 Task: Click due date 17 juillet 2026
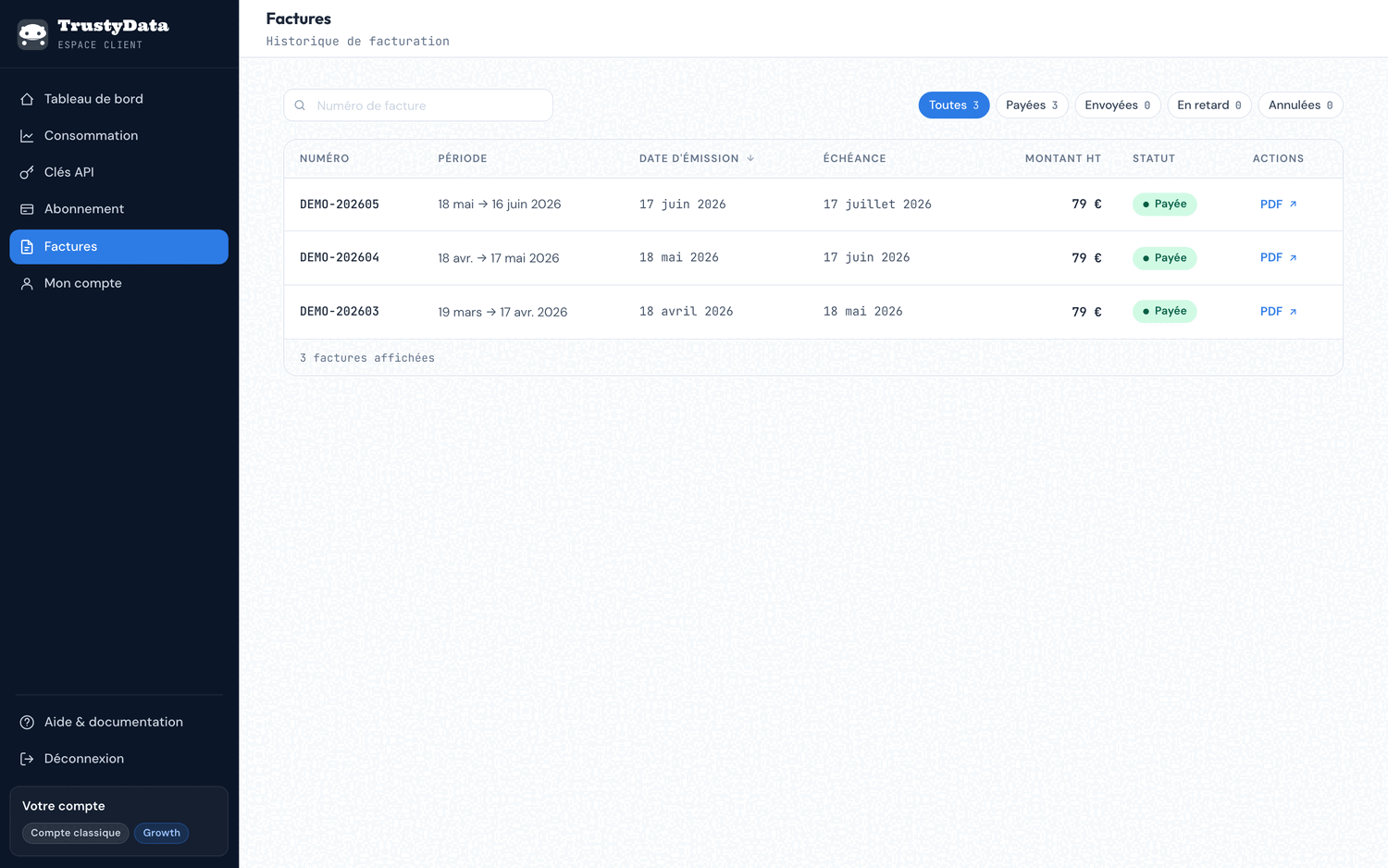click(x=877, y=205)
